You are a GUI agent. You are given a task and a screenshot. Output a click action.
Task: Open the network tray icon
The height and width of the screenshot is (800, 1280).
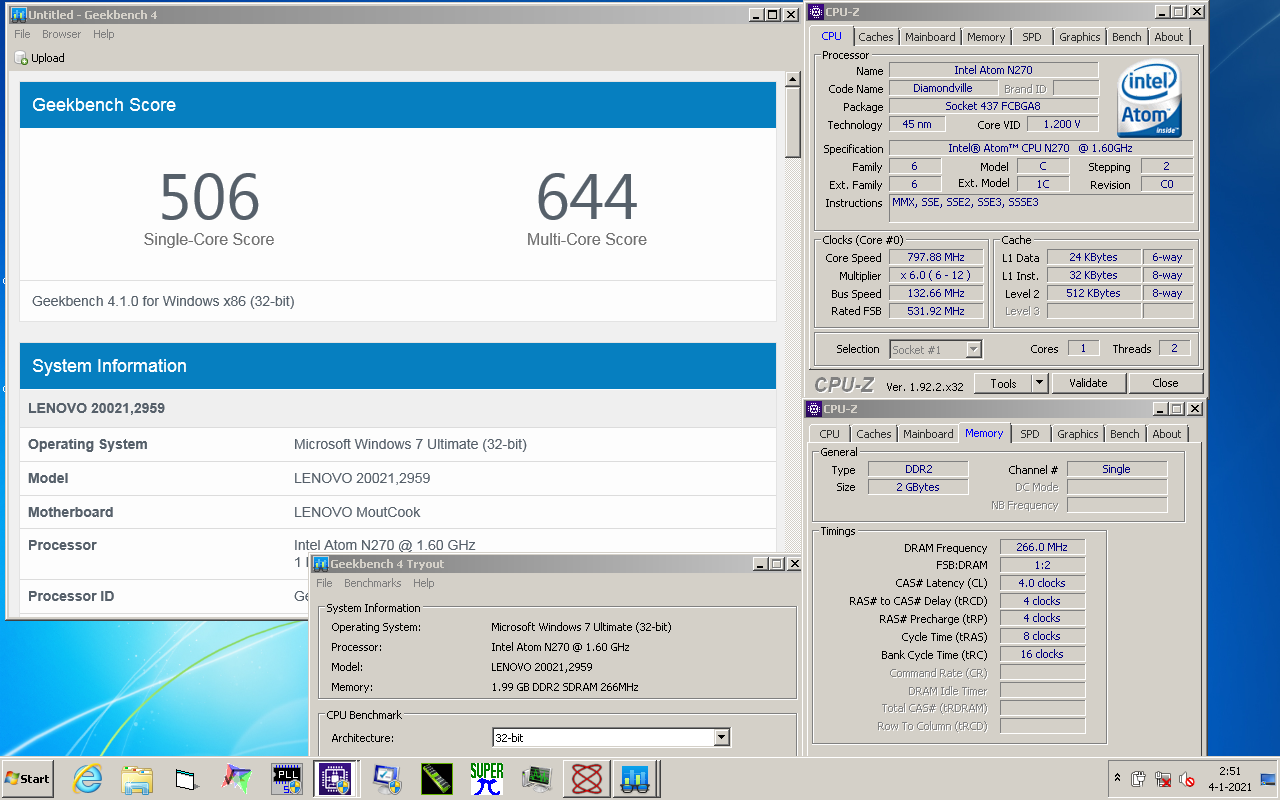point(1163,779)
